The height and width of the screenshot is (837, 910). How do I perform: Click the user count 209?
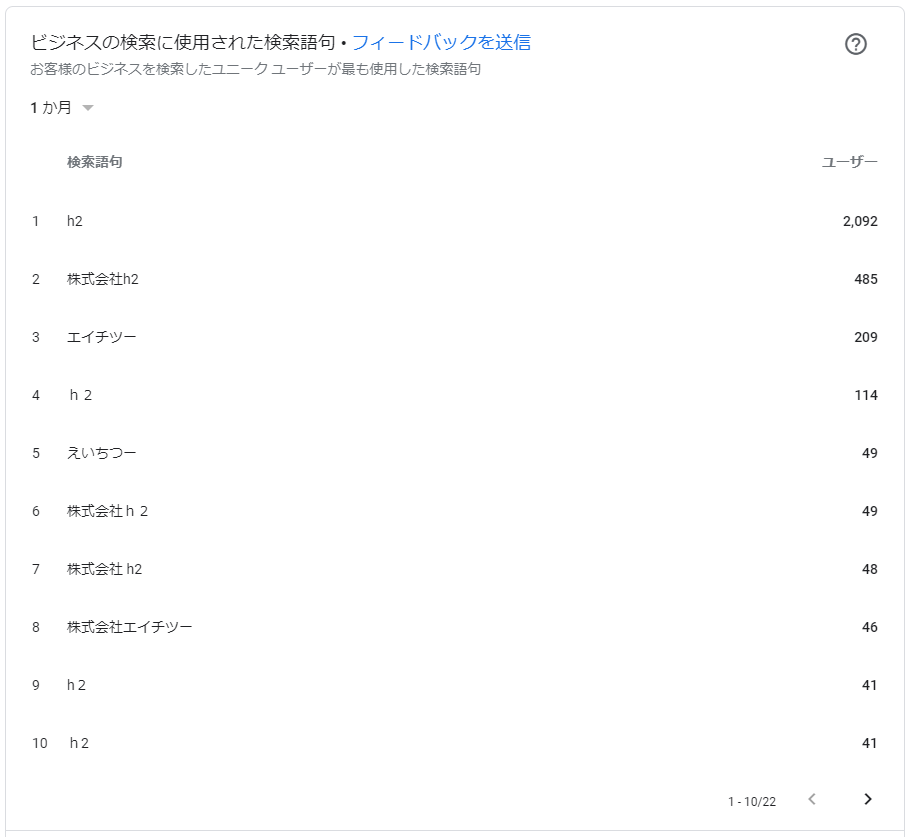(x=866, y=337)
